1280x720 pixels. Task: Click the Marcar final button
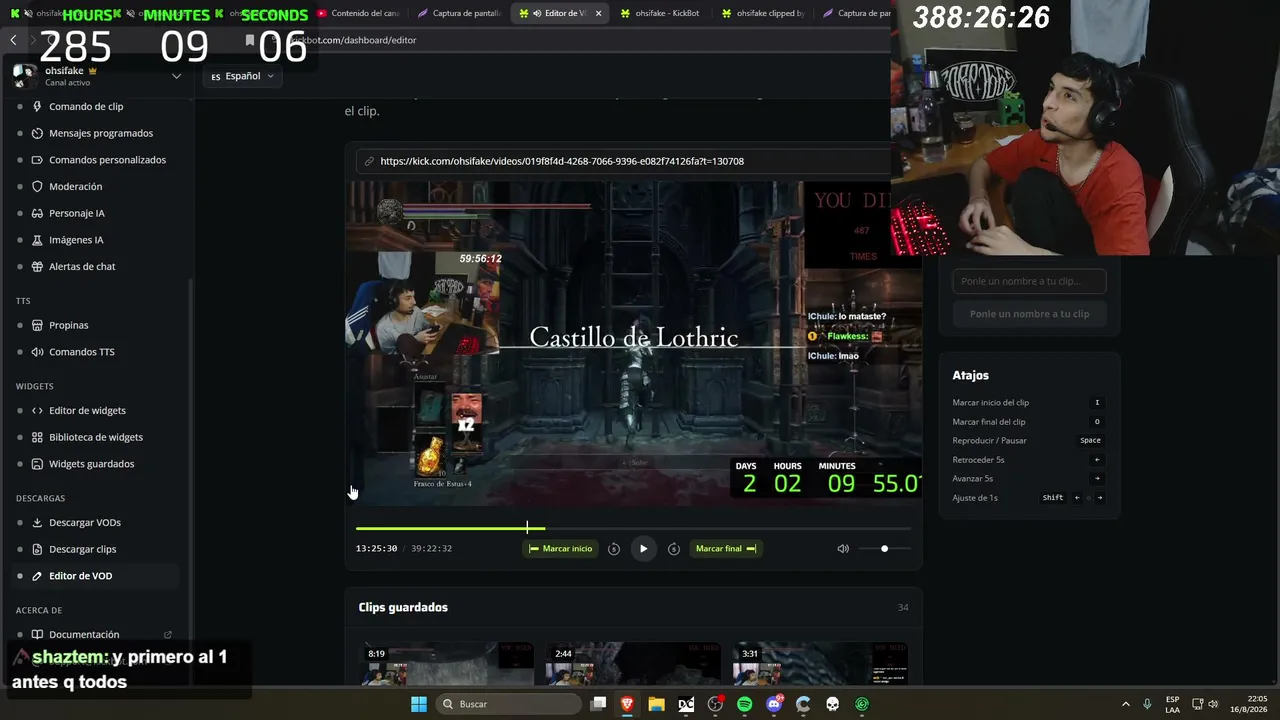point(726,548)
